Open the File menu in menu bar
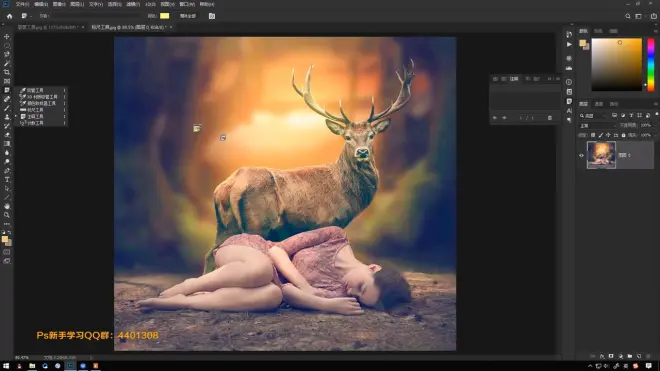Screen dimensions: 660x371 22,4
